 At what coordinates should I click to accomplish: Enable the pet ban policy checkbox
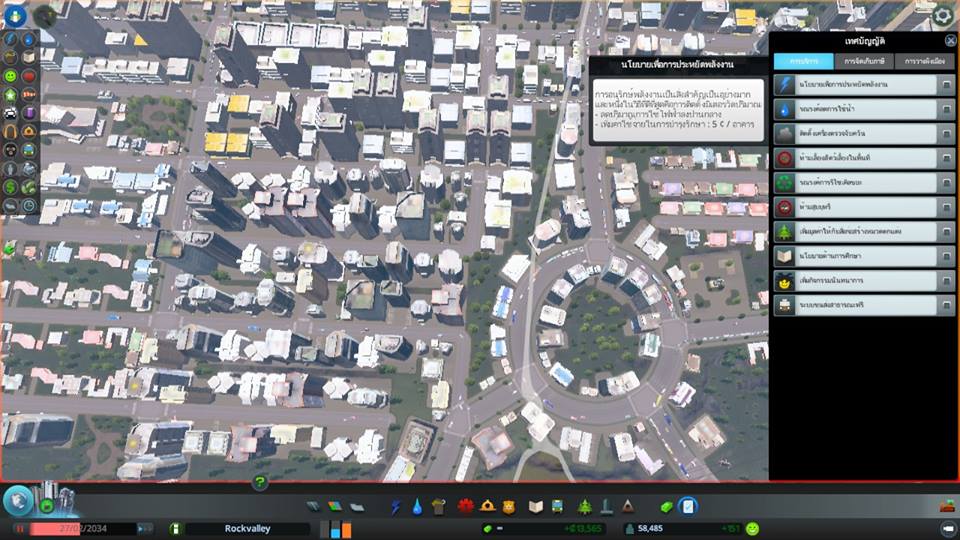(947, 158)
